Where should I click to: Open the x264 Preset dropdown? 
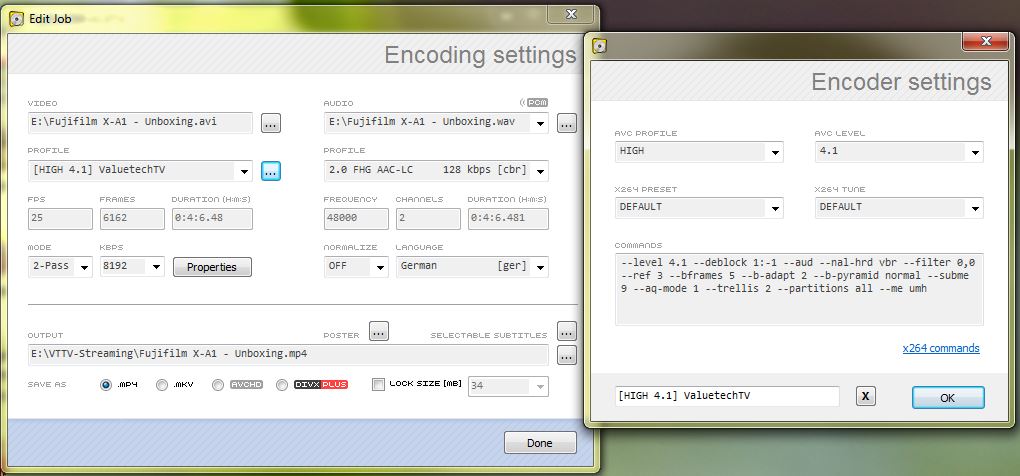[x=773, y=208]
